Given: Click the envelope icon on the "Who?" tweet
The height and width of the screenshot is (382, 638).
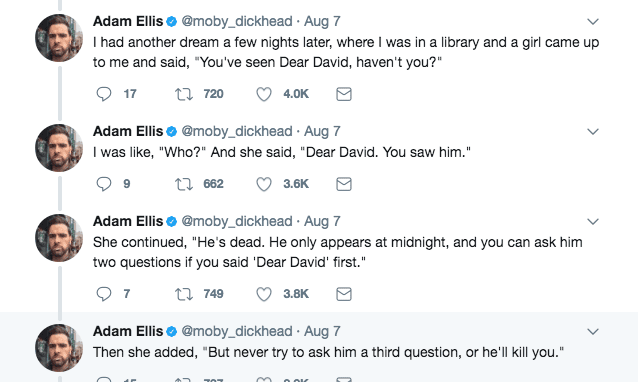Looking at the screenshot, I should pyautogui.click(x=344, y=184).
